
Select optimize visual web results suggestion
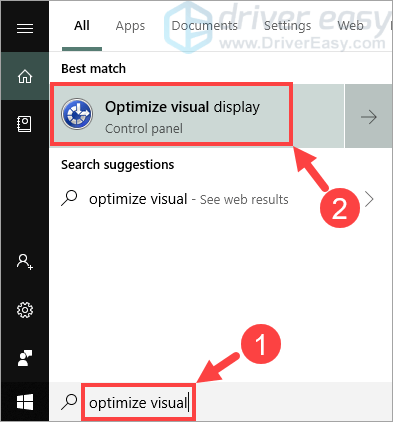click(220, 199)
